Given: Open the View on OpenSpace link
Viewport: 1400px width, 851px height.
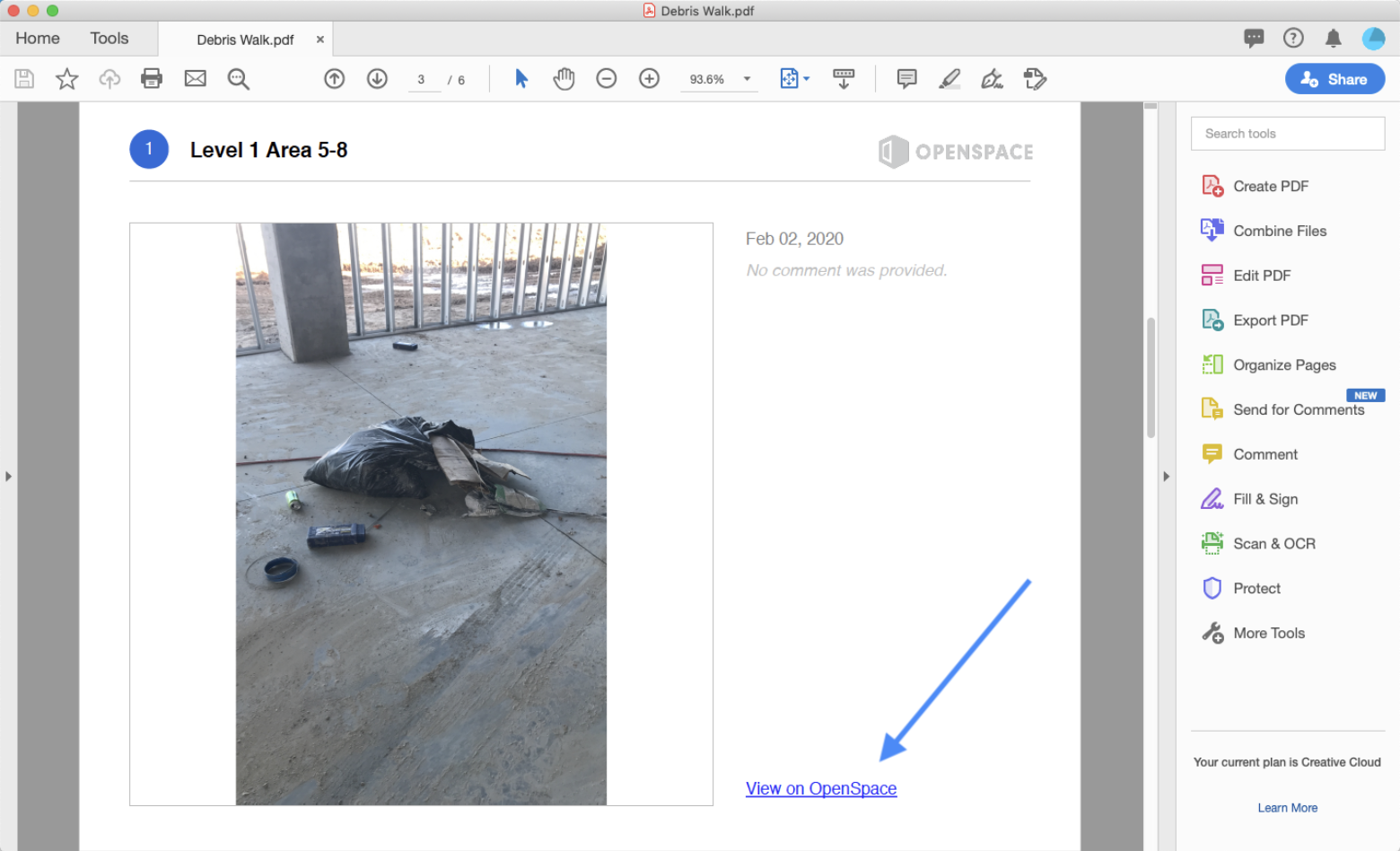Looking at the screenshot, I should pyautogui.click(x=821, y=788).
